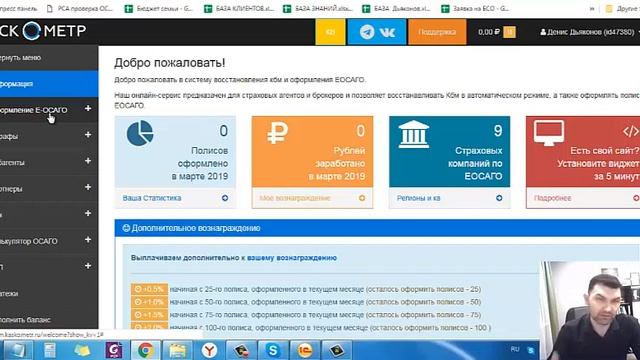The height and width of the screenshot is (360, 640).
Task: Open the Пополнить баланс sidebar item
Action: pos(49,319)
